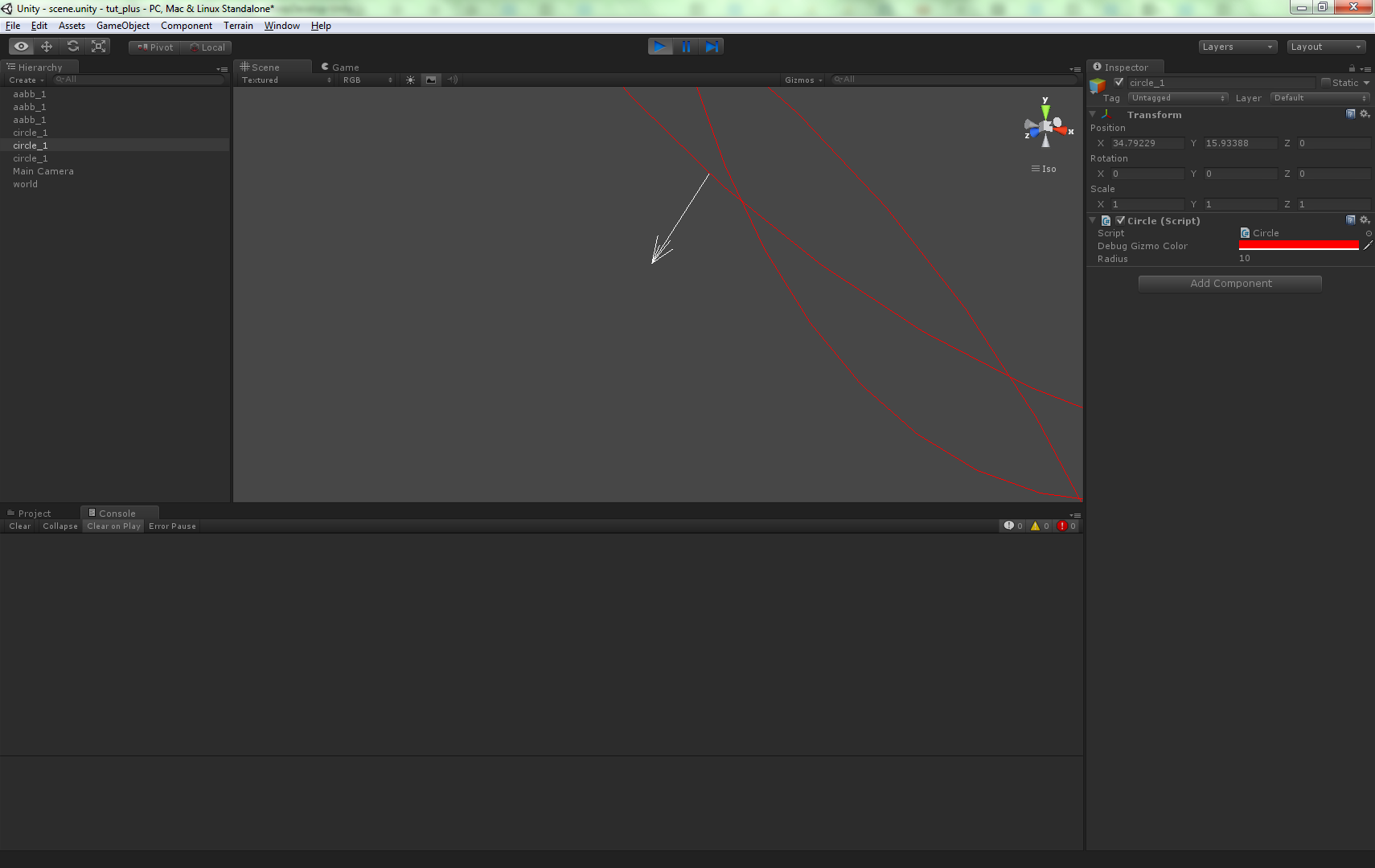Select the Rotate tool

[72, 46]
